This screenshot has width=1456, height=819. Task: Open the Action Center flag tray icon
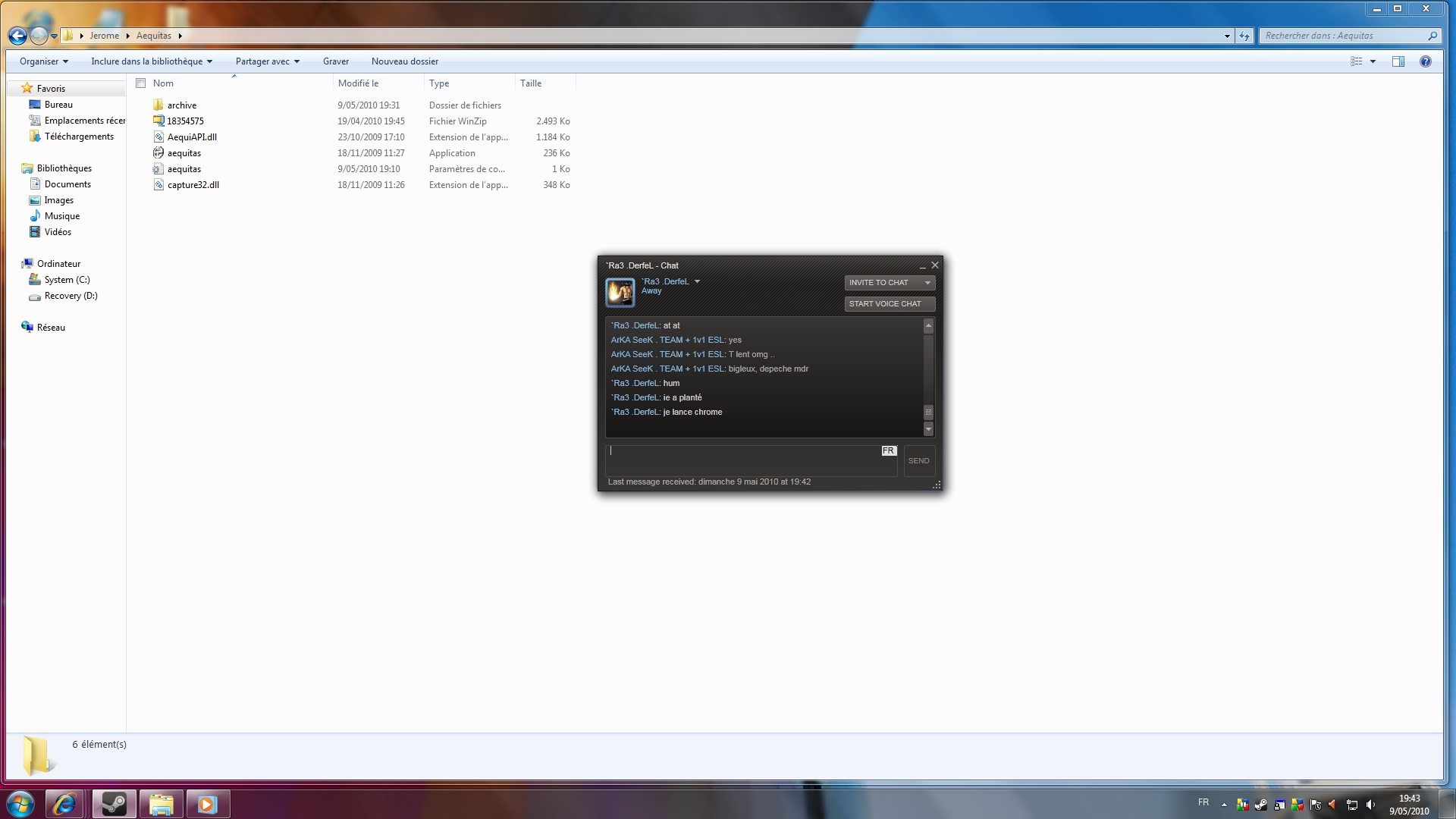pyautogui.click(x=1316, y=805)
